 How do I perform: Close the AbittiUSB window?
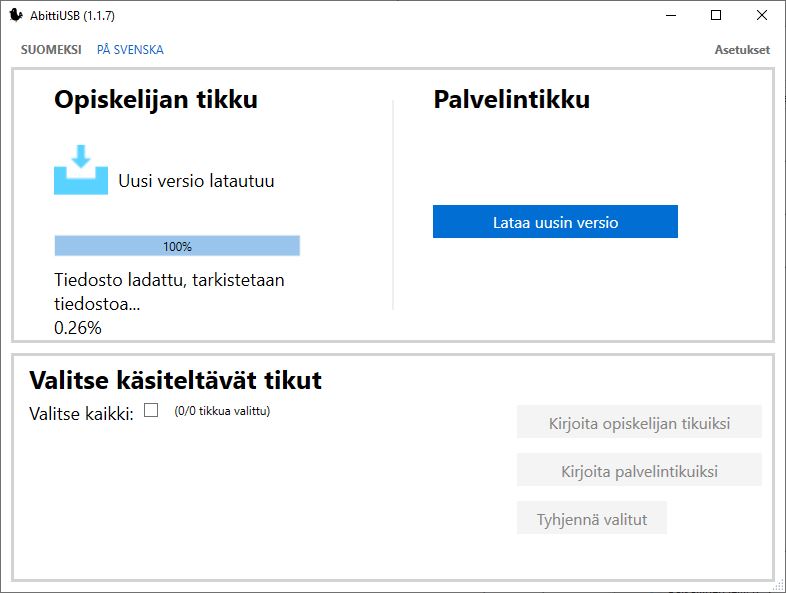click(x=762, y=16)
